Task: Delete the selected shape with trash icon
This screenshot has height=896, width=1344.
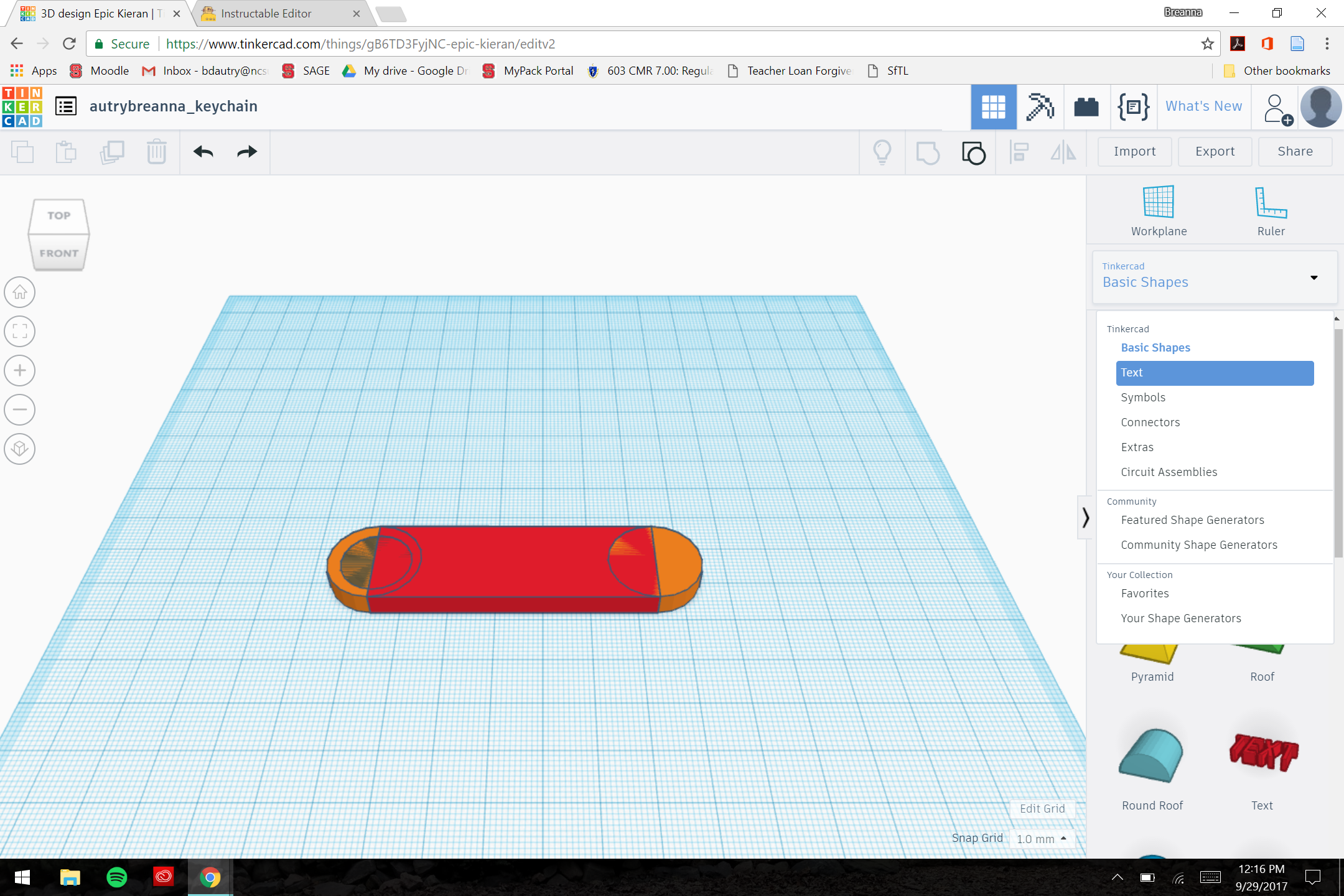Action: (x=156, y=152)
